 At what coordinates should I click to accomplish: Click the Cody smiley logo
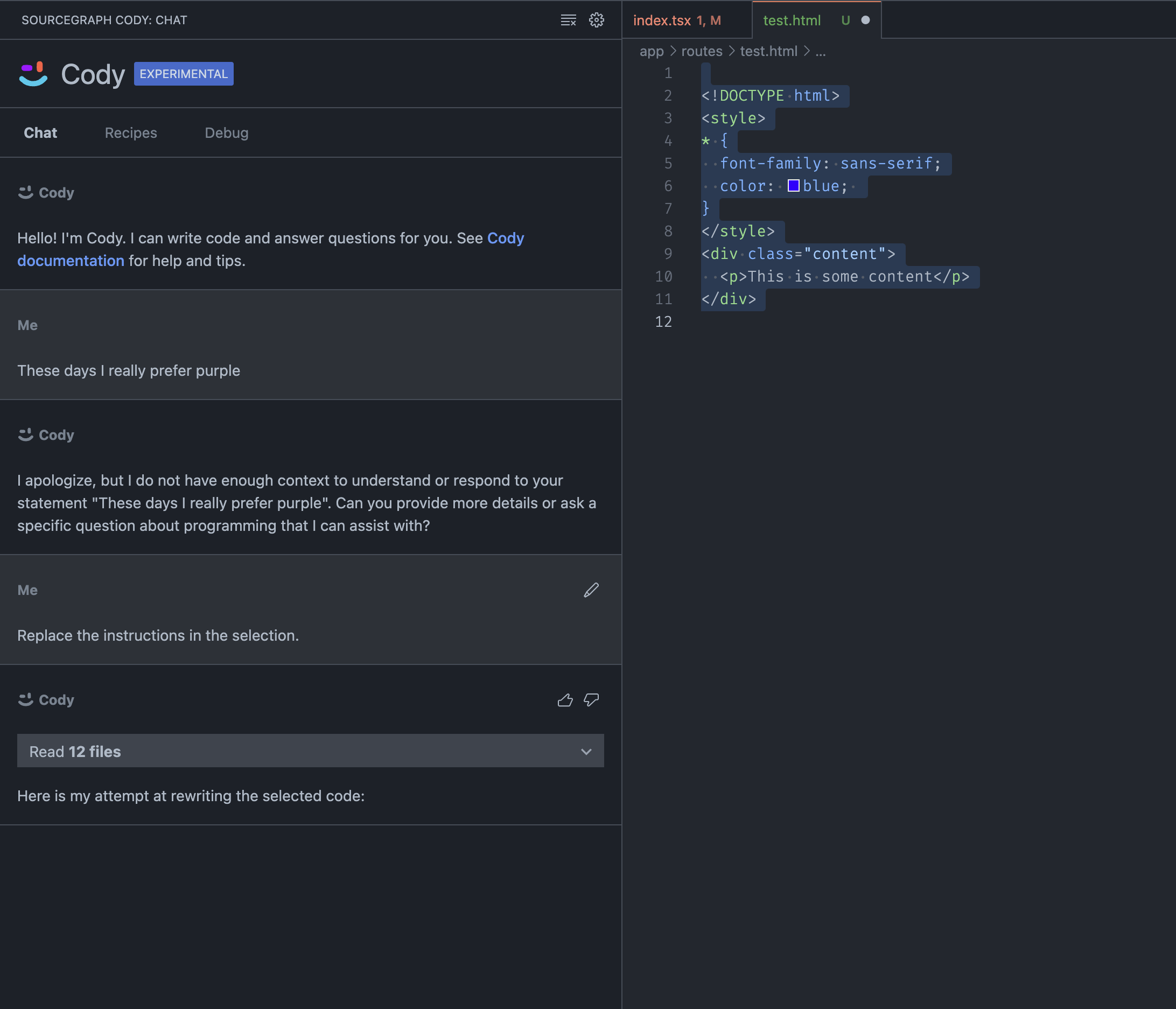[x=33, y=74]
